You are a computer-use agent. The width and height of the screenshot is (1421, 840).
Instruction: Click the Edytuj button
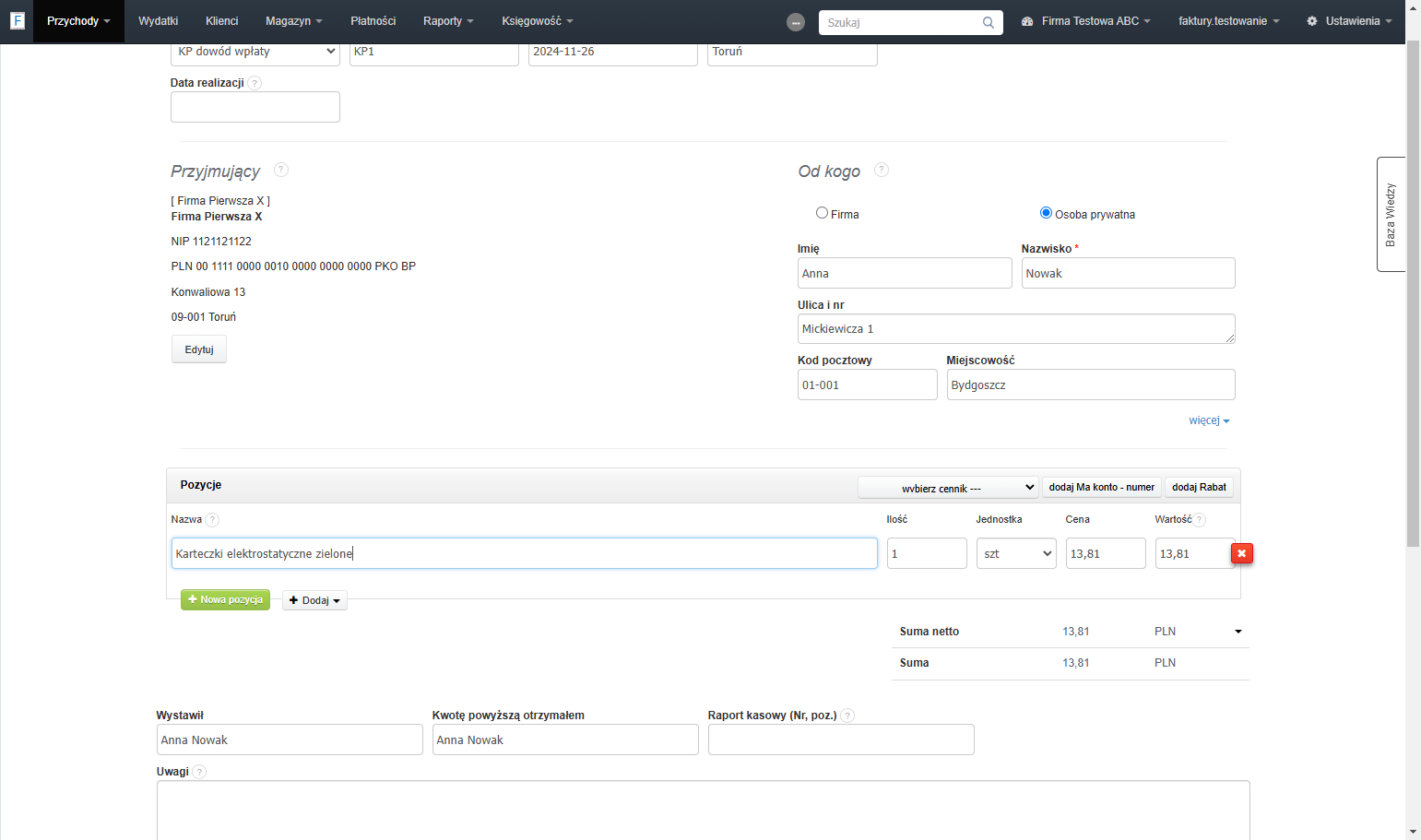199,349
